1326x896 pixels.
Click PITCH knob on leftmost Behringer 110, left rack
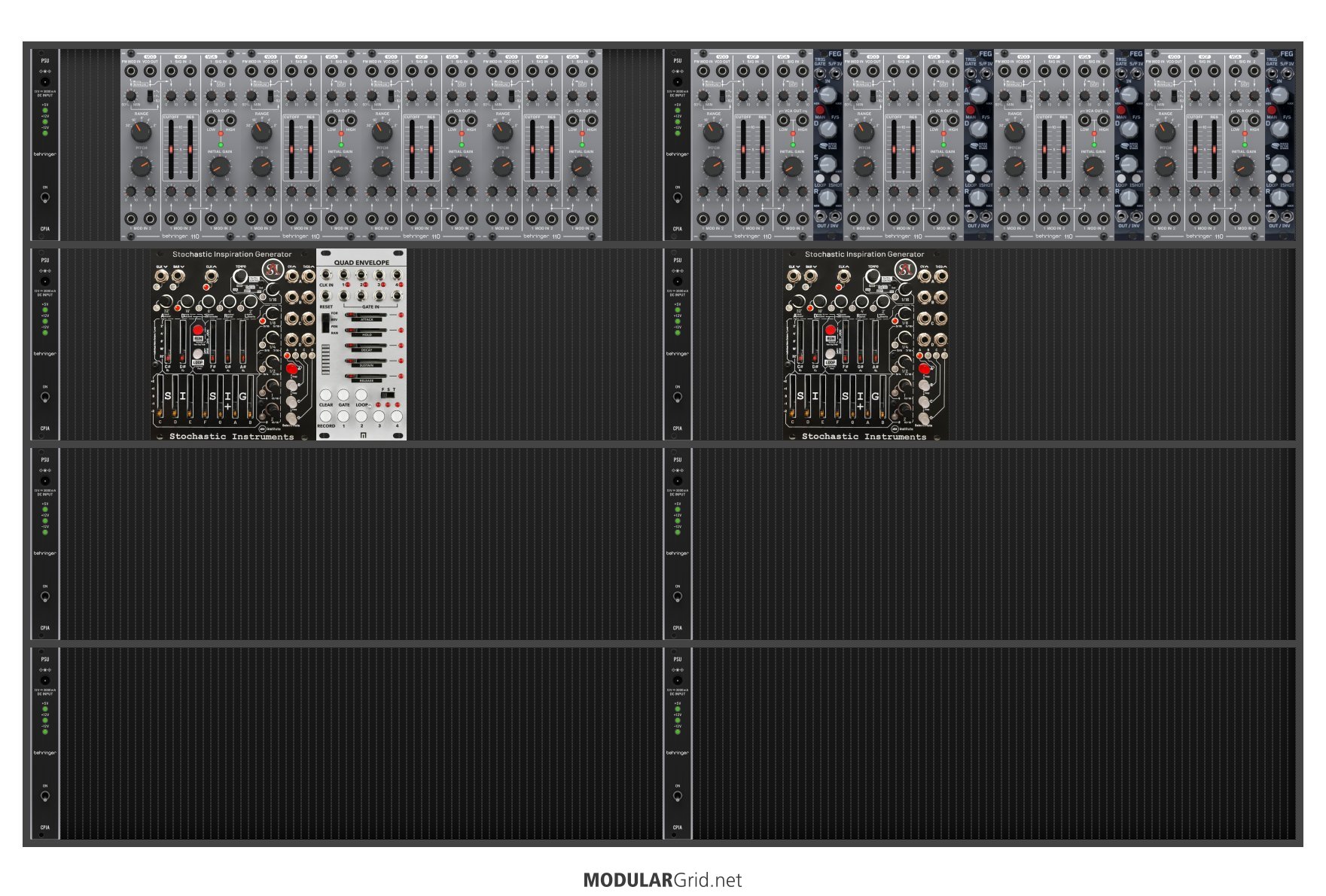[141, 166]
